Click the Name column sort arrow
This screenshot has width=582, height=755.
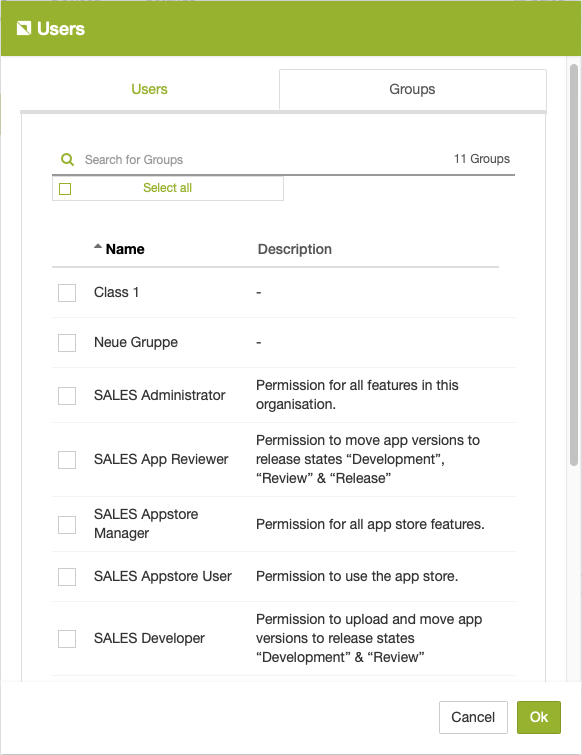click(x=98, y=247)
